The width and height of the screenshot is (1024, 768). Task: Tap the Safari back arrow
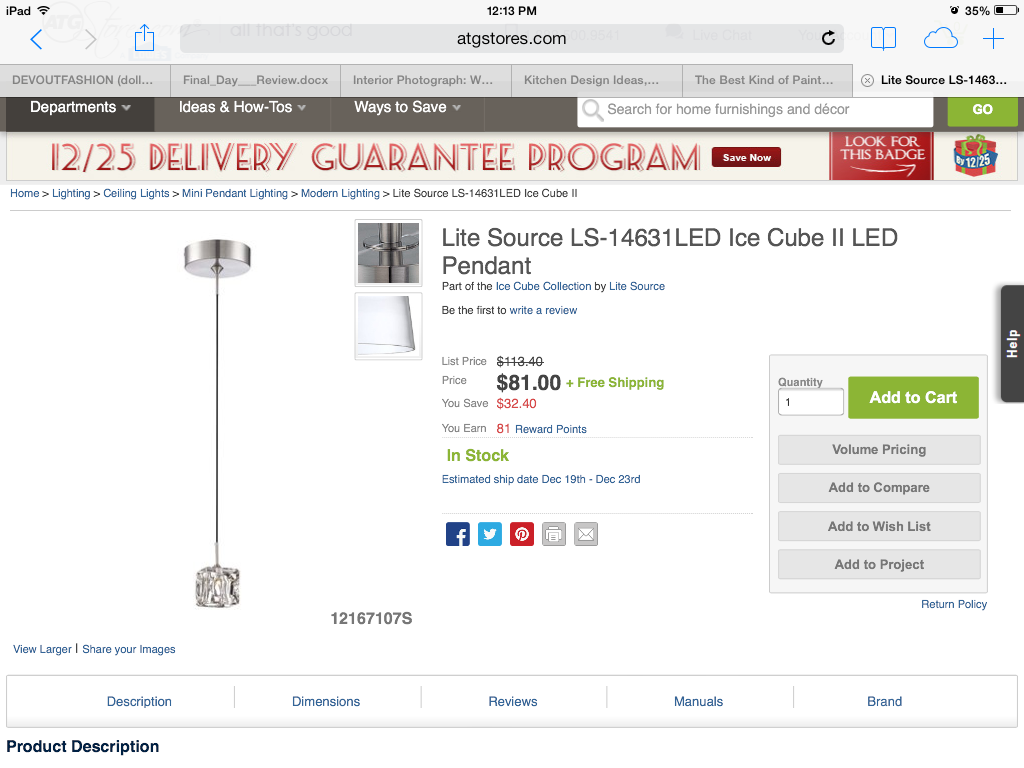coord(36,39)
